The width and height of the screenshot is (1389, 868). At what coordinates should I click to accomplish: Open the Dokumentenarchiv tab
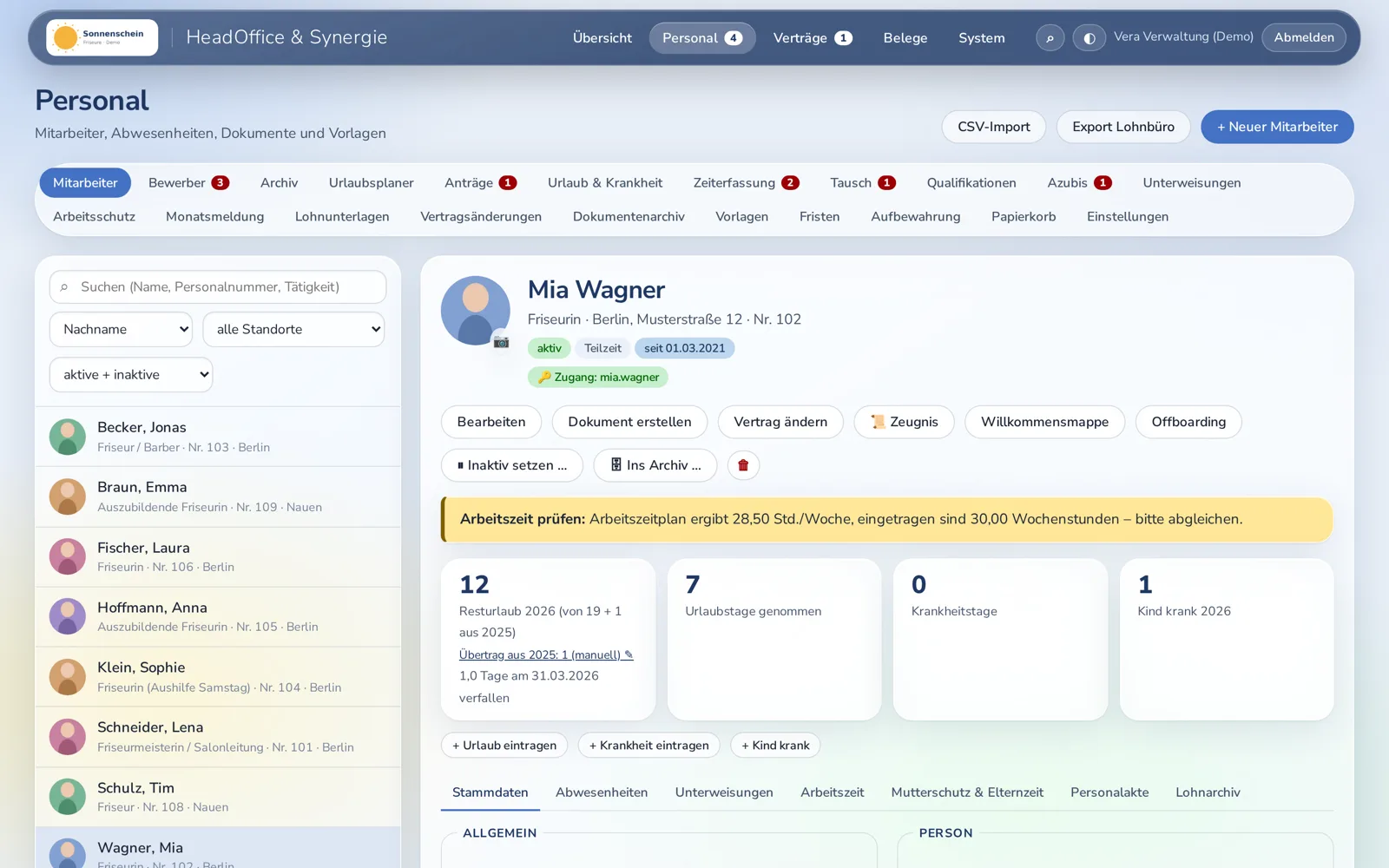coord(629,217)
